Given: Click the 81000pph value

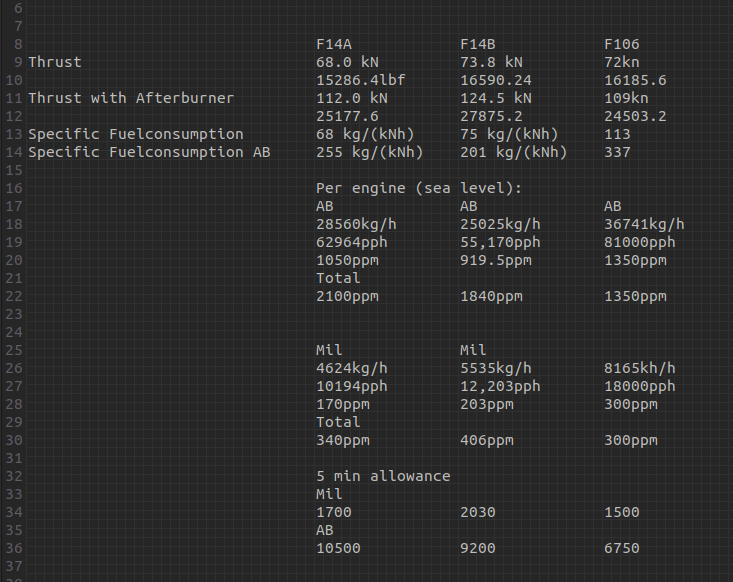Looking at the screenshot, I should coord(640,242).
